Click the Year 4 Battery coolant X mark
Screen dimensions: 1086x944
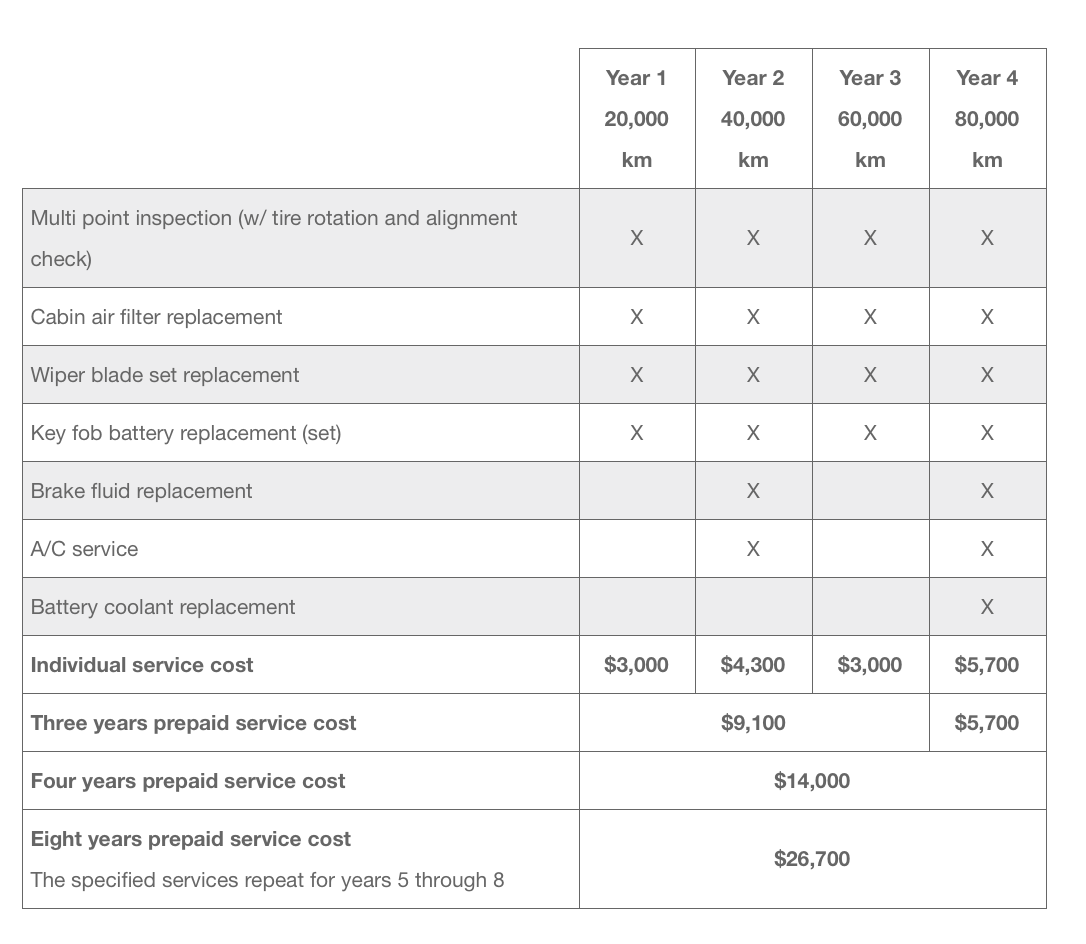click(x=987, y=607)
